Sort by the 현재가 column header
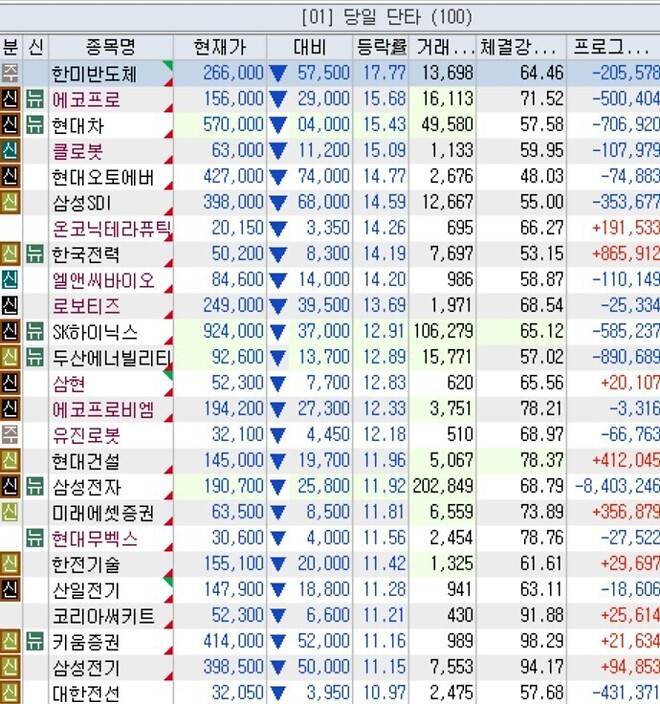The width and height of the screenshot is (660, 704). click(220, 47)
